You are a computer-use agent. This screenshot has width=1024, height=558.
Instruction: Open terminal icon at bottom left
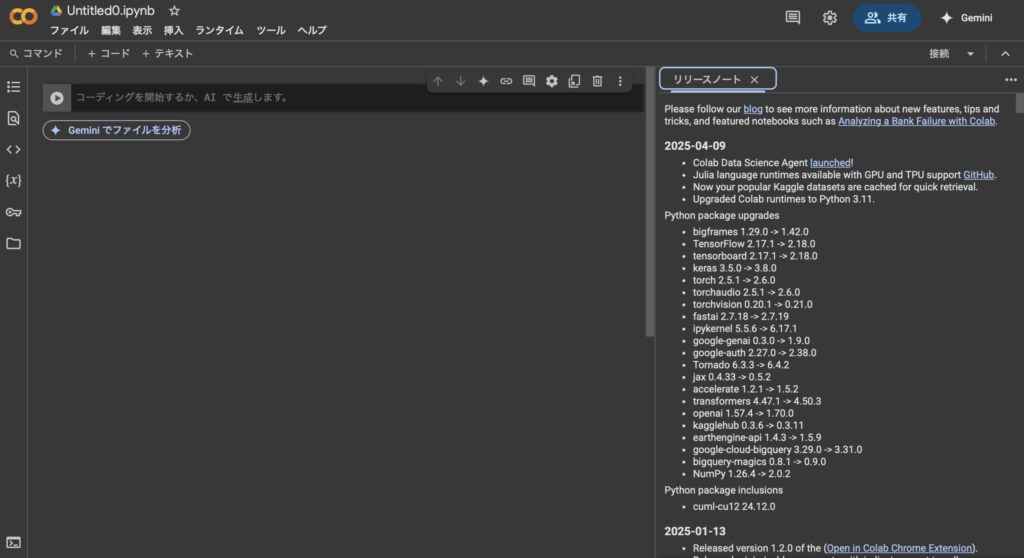click(x=13, y=542)
